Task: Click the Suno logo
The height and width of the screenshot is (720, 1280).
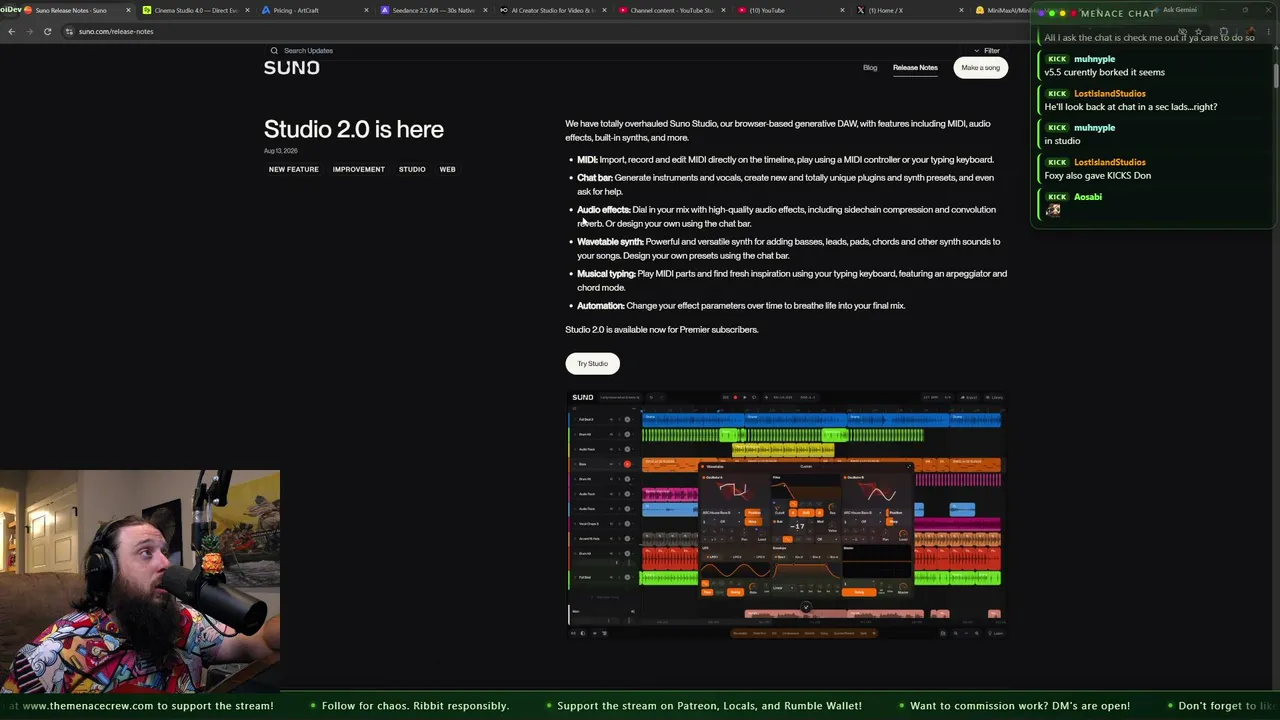Action: (x=292, y=68)
